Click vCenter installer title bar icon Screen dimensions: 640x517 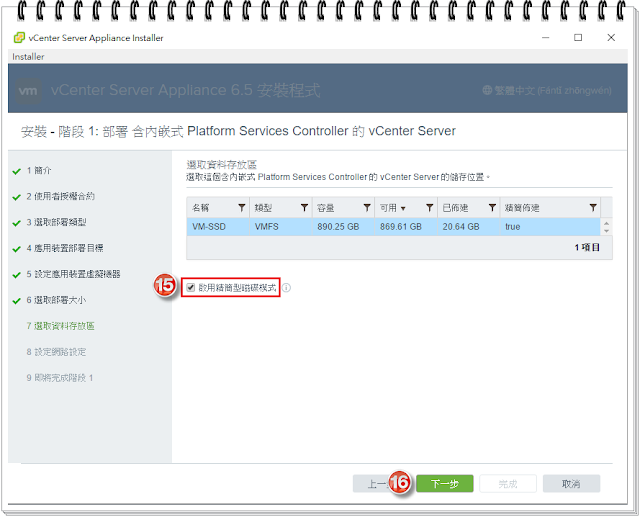pos(19,38)
